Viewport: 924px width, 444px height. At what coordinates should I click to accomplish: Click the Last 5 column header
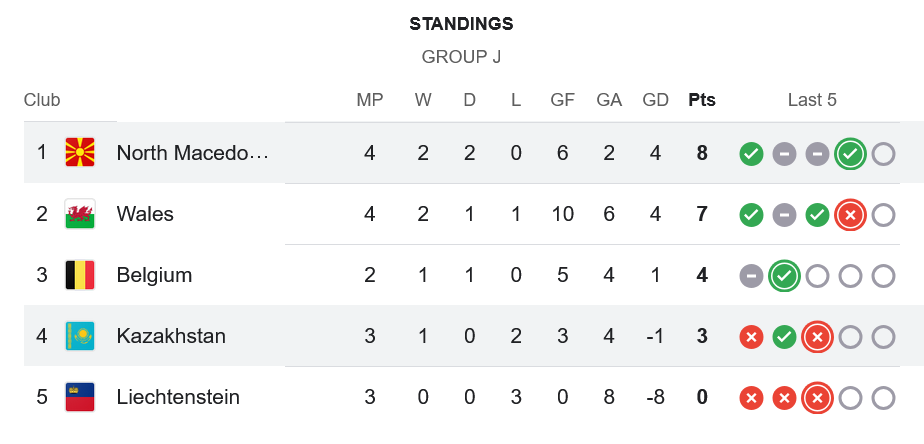(812, 100)
